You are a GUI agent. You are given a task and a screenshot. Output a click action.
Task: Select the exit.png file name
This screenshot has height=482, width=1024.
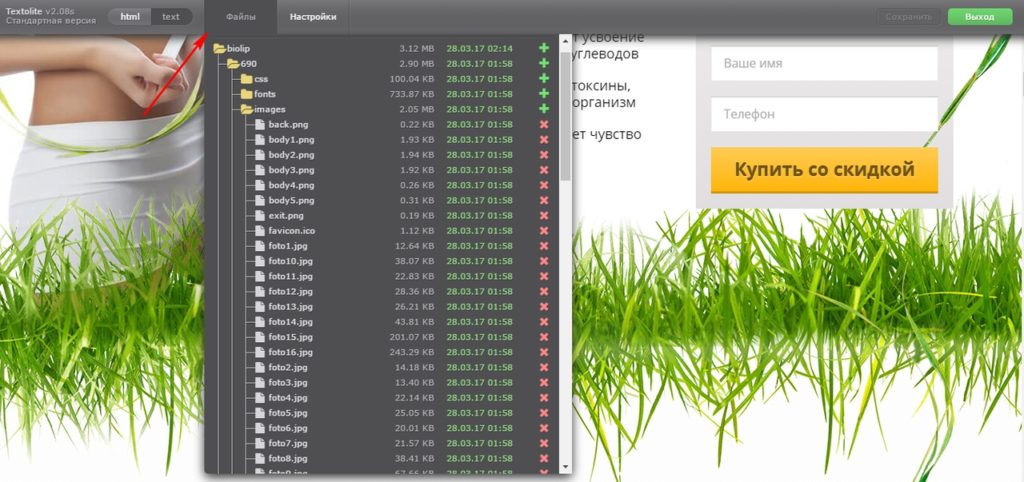coord(286,216)
